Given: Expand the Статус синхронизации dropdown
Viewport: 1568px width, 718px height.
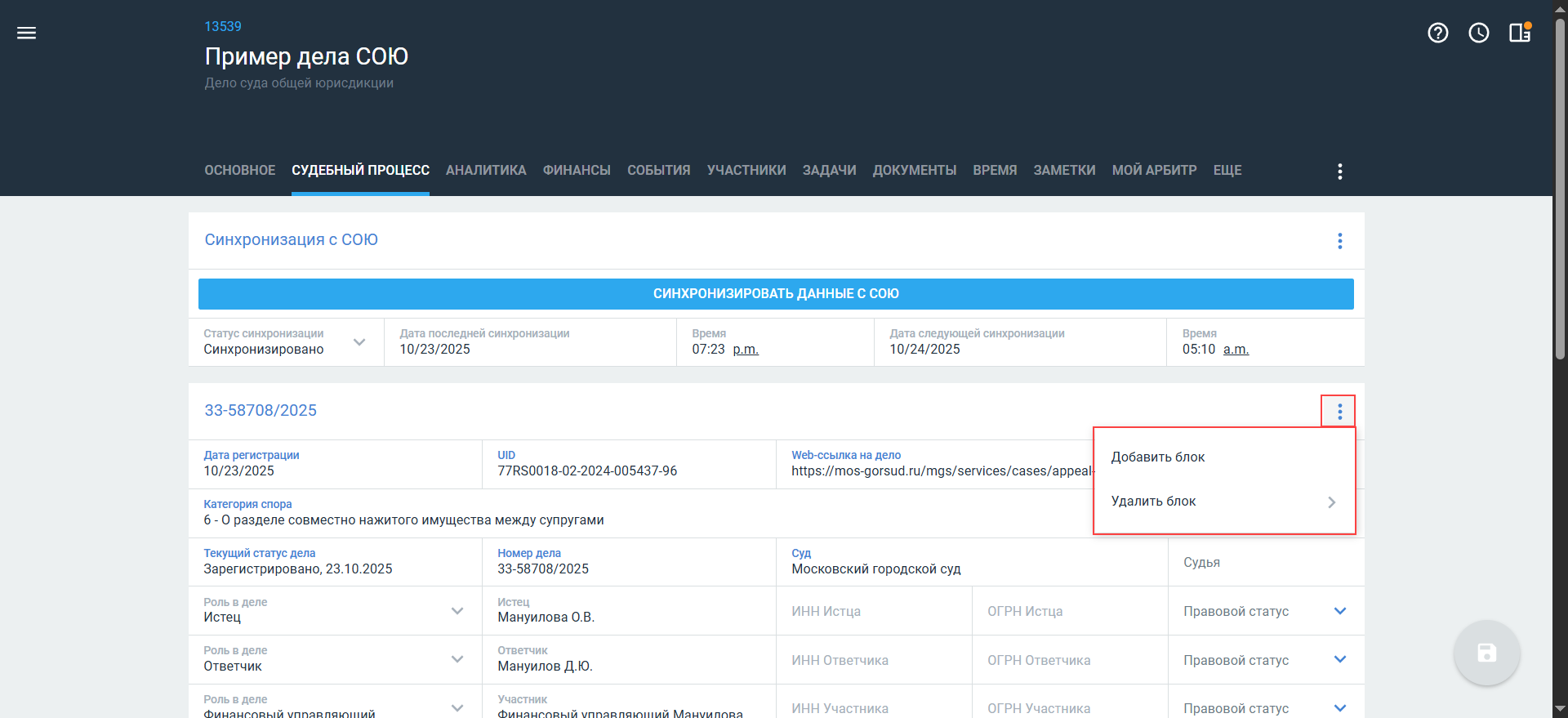Looking at the screenshot, I should coord(359,342).
